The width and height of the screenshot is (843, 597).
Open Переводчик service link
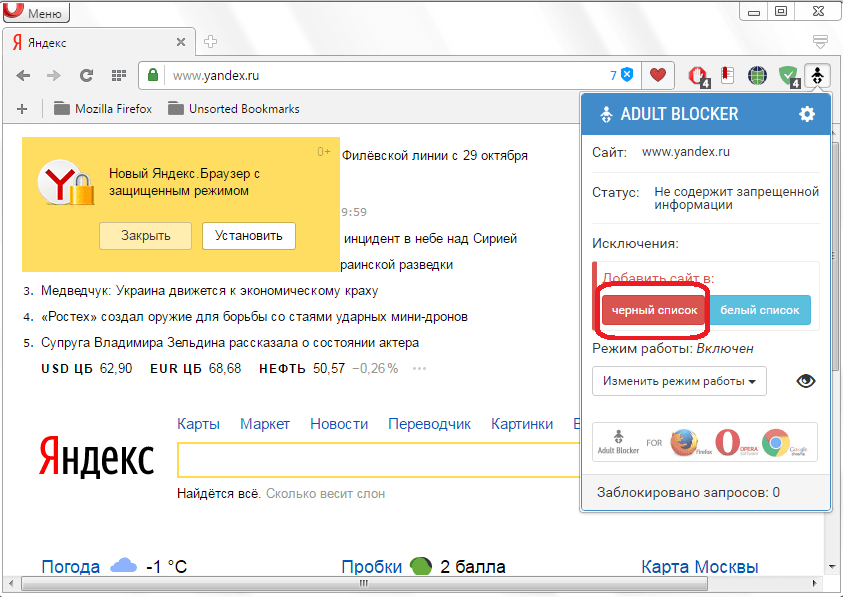pos(429,424)
